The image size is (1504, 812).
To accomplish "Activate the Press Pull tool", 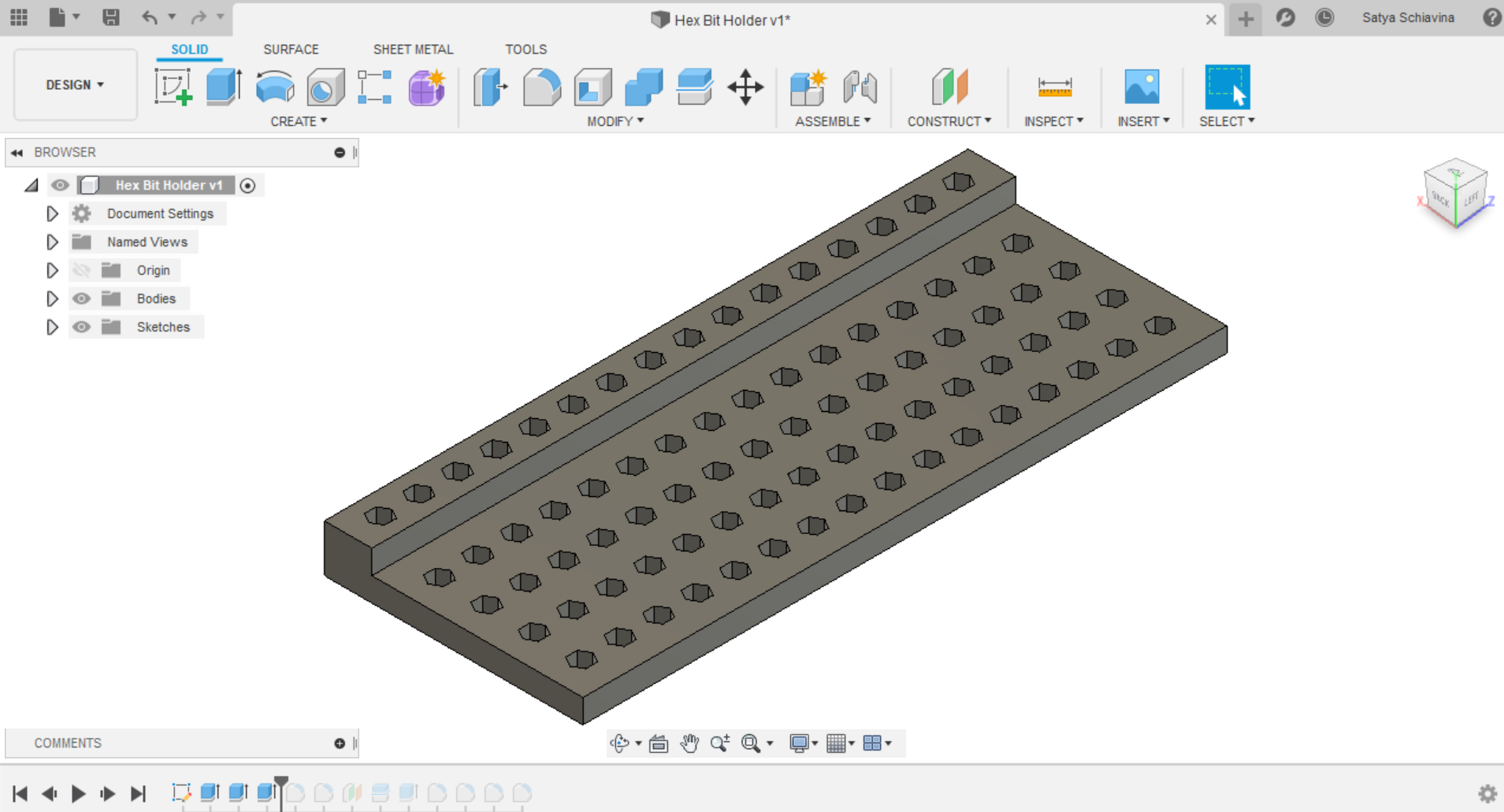I will 489,87.
